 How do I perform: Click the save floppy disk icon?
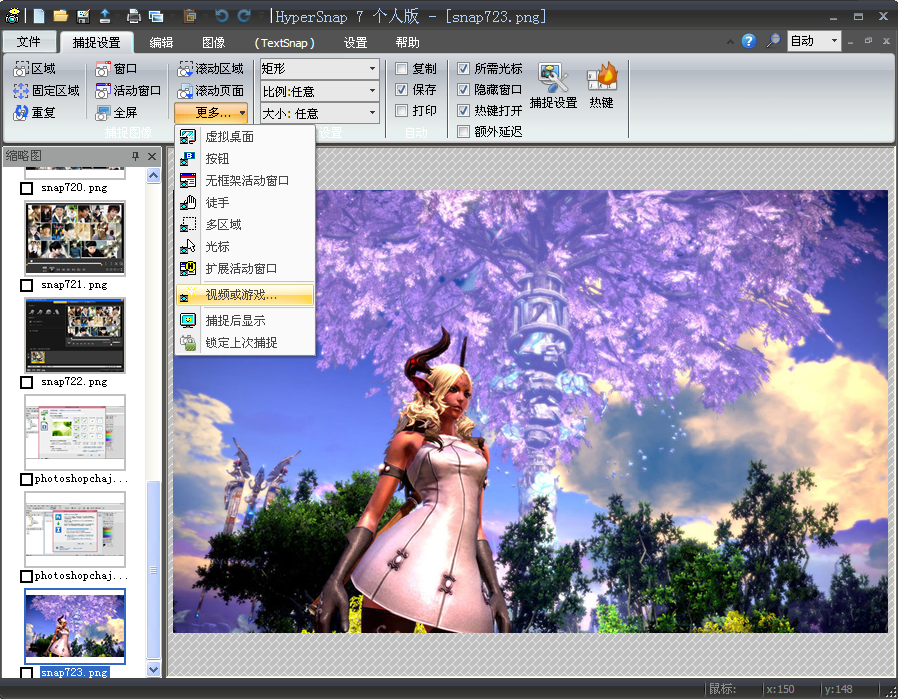[x=82, y=16]
